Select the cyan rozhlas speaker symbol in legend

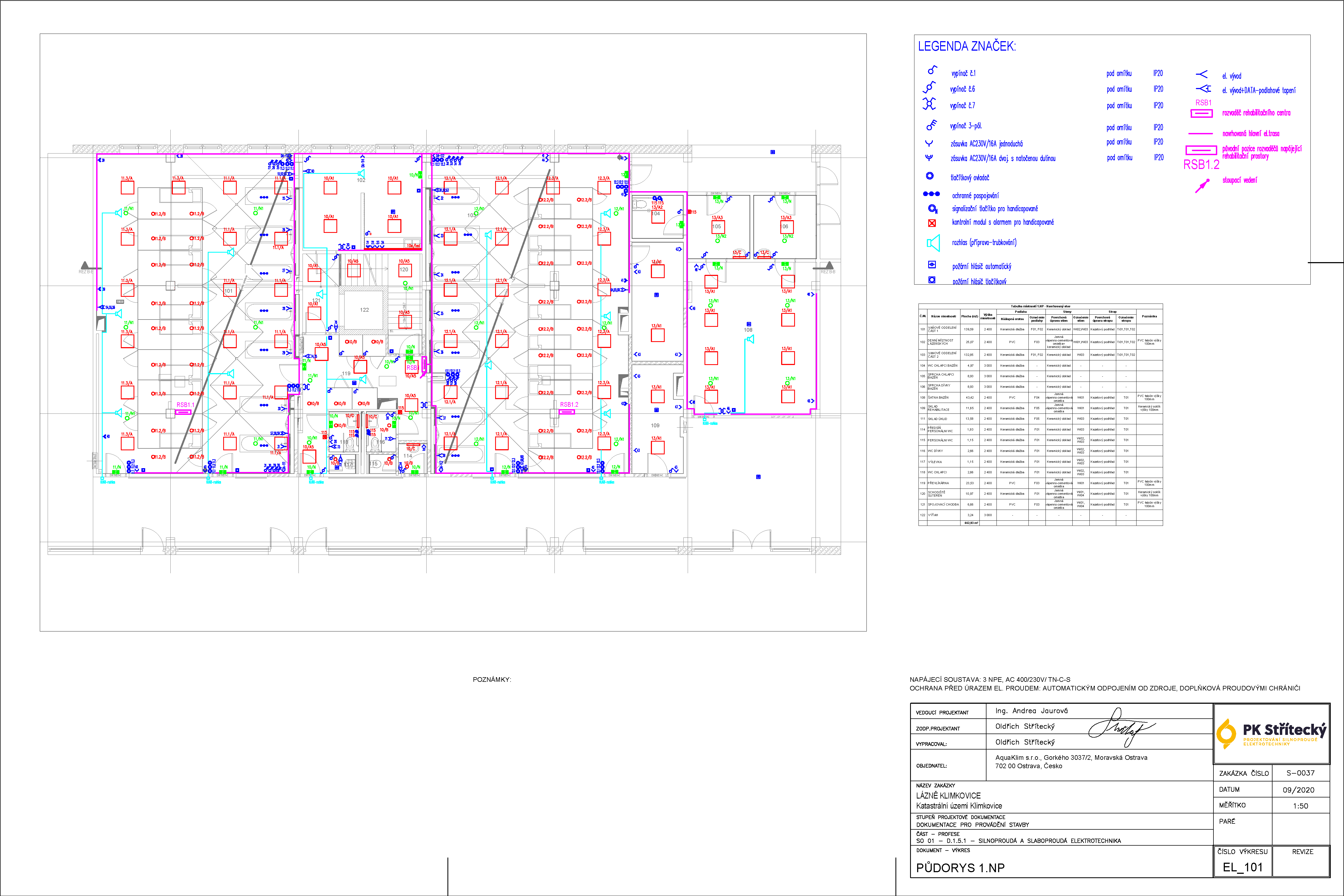(x=933, y=243)
